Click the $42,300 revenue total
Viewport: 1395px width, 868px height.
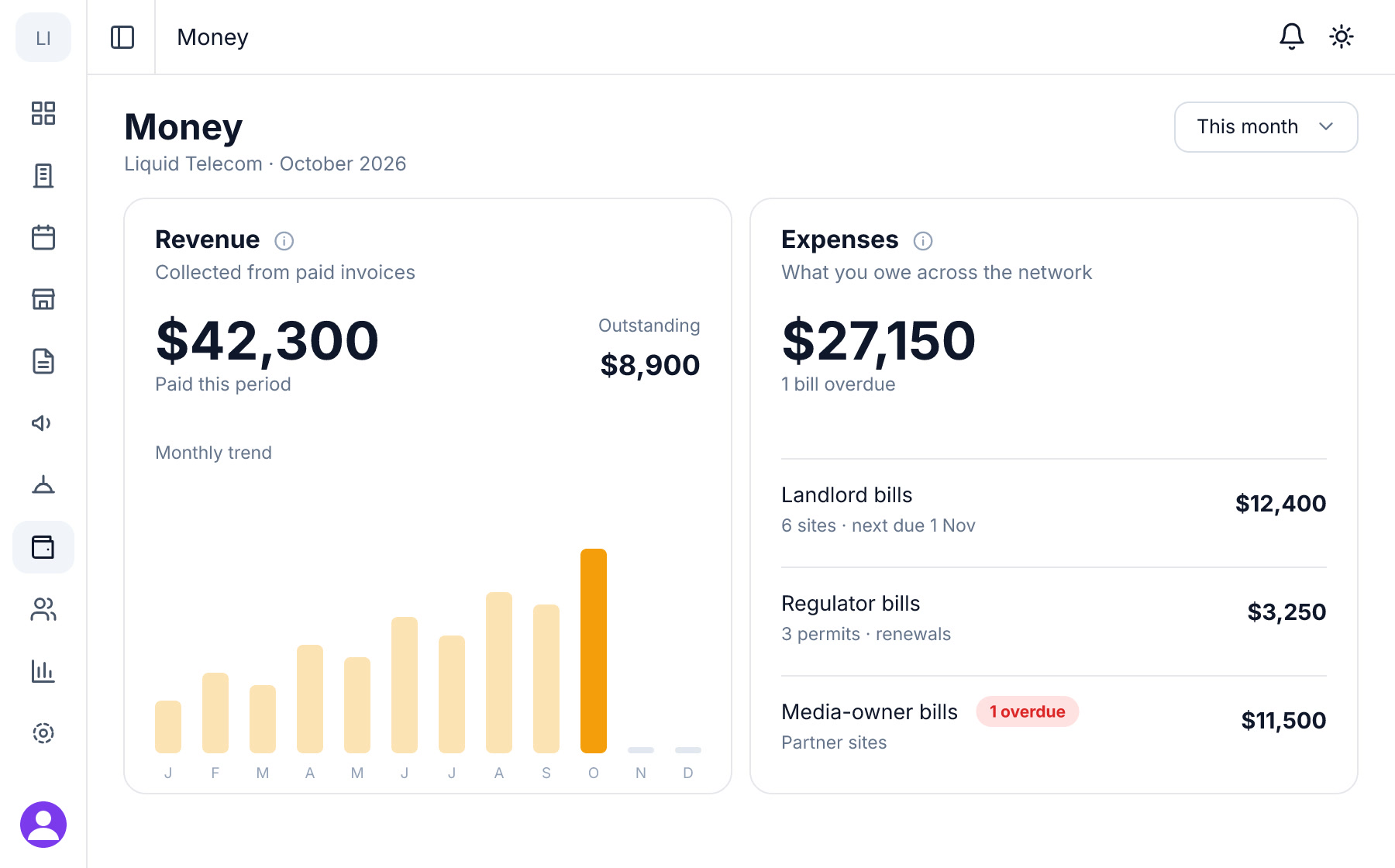(x=267, y=341)
